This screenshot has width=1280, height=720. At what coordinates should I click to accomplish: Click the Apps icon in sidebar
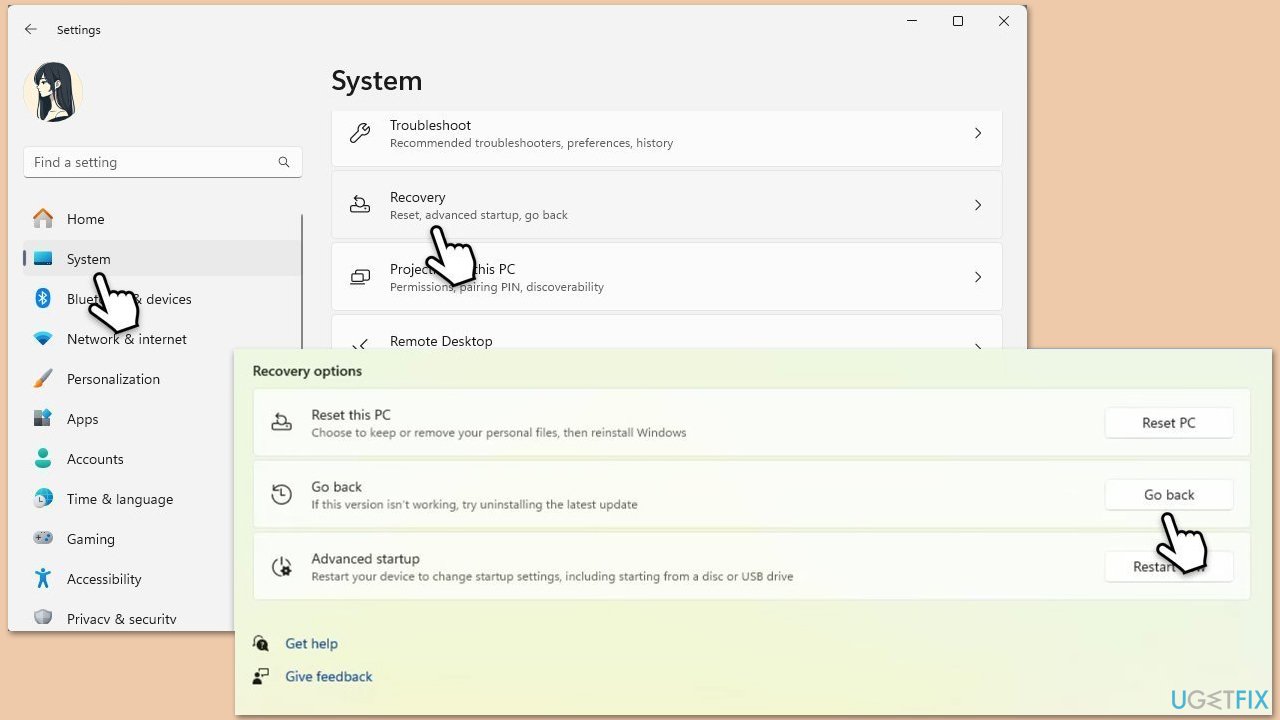point(43,419)
